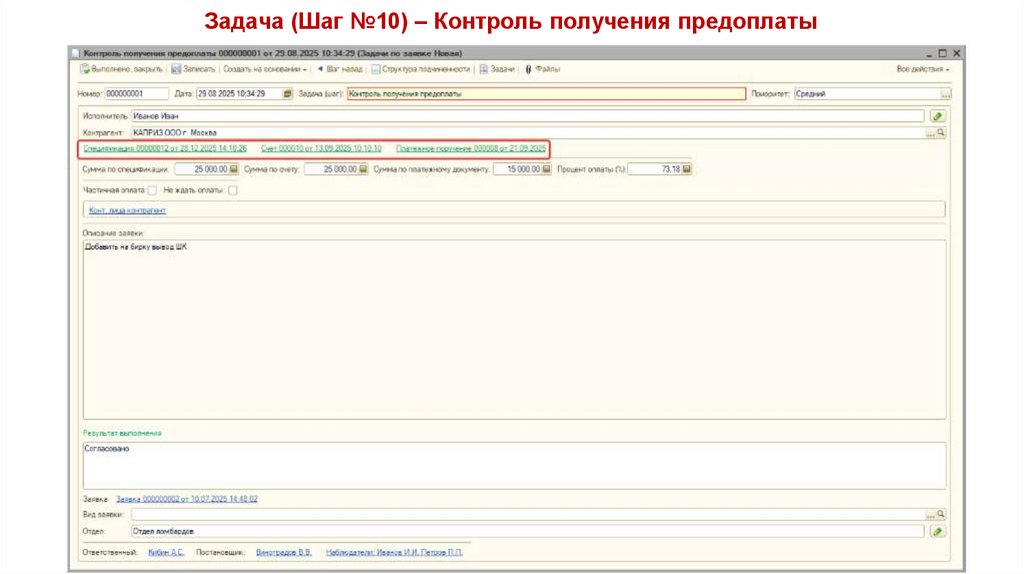Open the 'Контрагент' ellipsis select button
This screenshot has width=1024, height=574.
[930, 133]
